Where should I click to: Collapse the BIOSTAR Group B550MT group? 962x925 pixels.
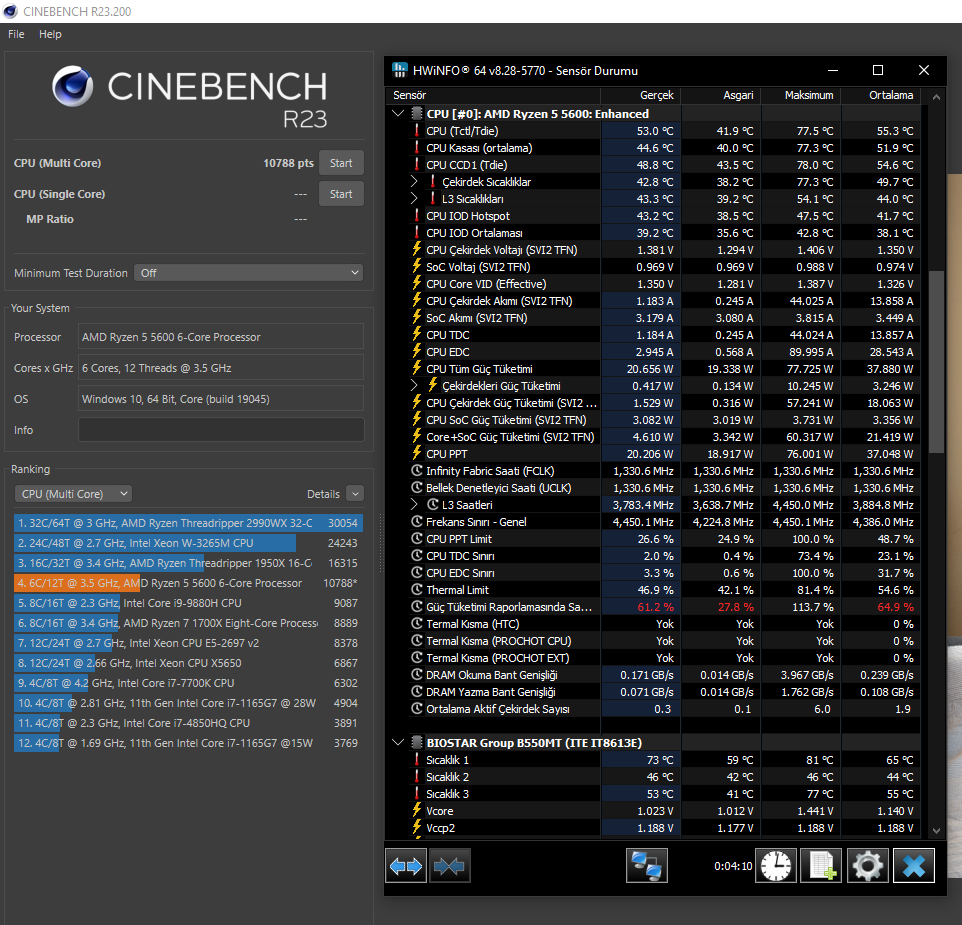coord(398,742)
